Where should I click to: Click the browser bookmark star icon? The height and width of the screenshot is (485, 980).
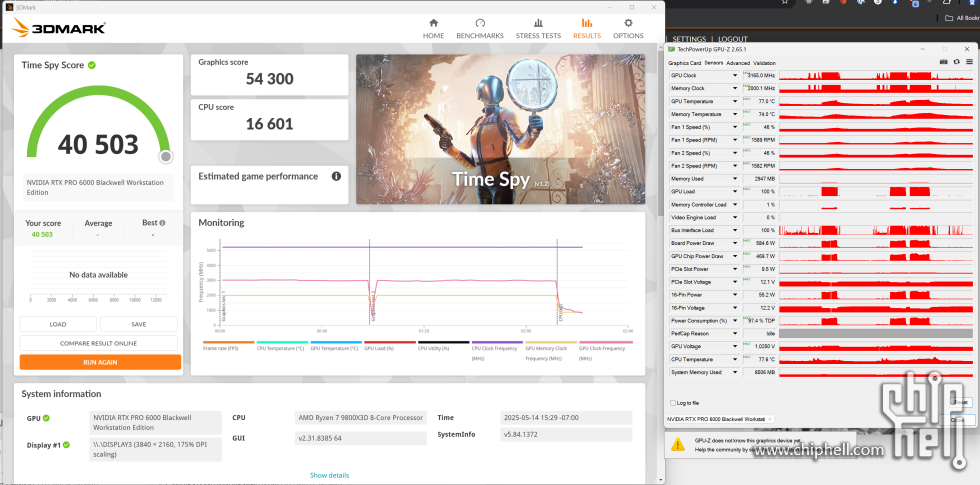[785, 2]
